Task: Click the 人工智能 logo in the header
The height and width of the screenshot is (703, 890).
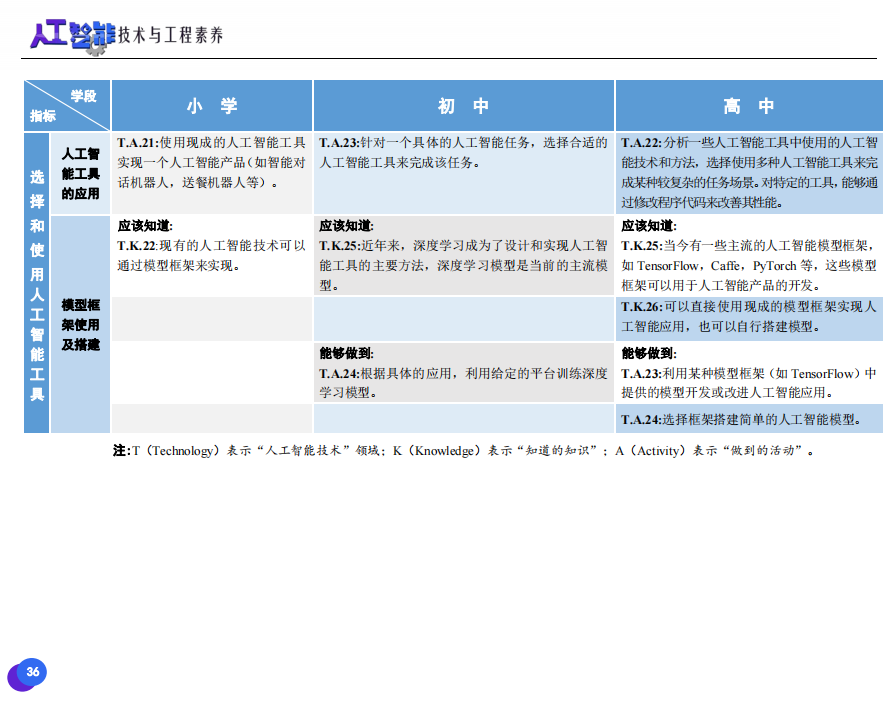Action: pyautogui.click(x=70, y=35)
